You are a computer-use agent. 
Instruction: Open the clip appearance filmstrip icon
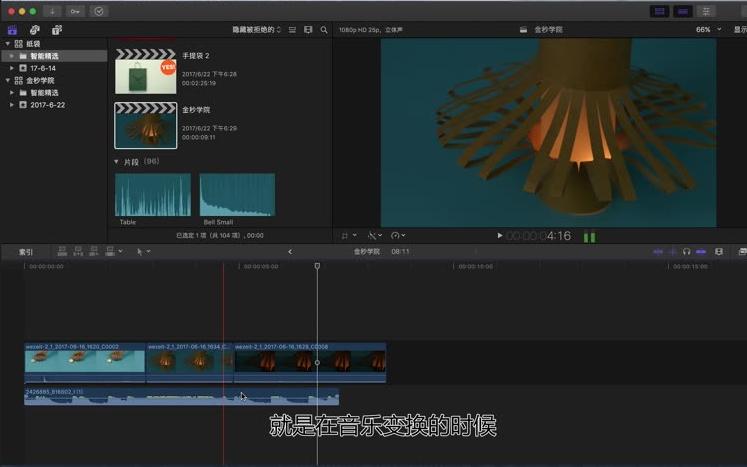pyautogui.click(x=308, y=30)
